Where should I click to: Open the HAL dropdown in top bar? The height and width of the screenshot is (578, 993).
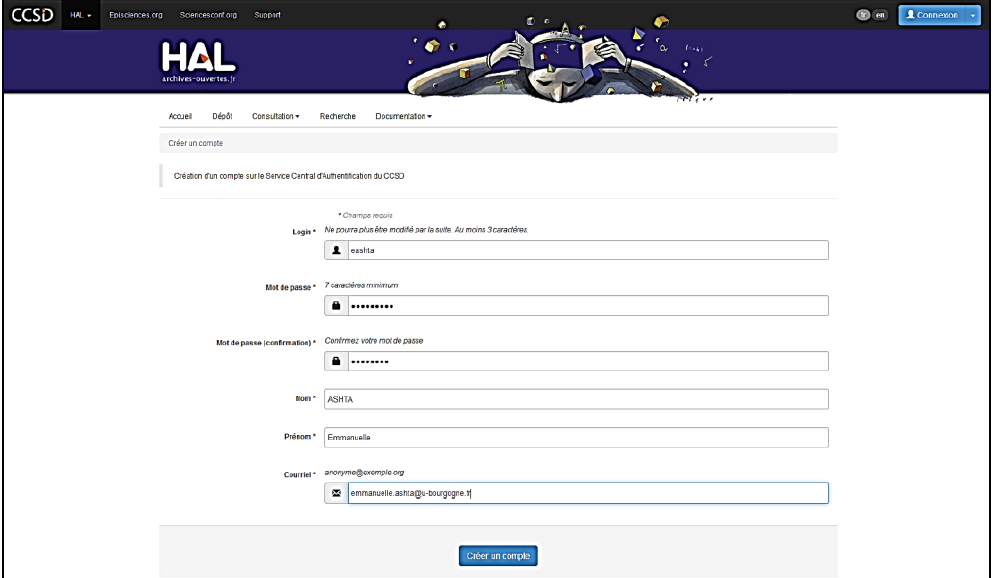point(80,15)
